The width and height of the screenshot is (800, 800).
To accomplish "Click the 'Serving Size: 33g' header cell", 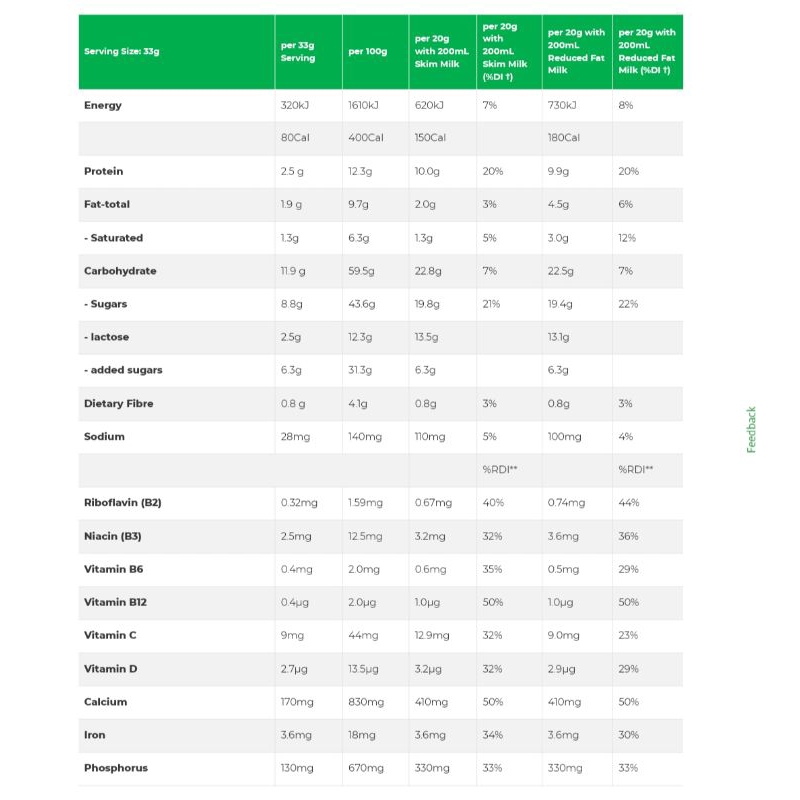I will click(x=121, y=52).
